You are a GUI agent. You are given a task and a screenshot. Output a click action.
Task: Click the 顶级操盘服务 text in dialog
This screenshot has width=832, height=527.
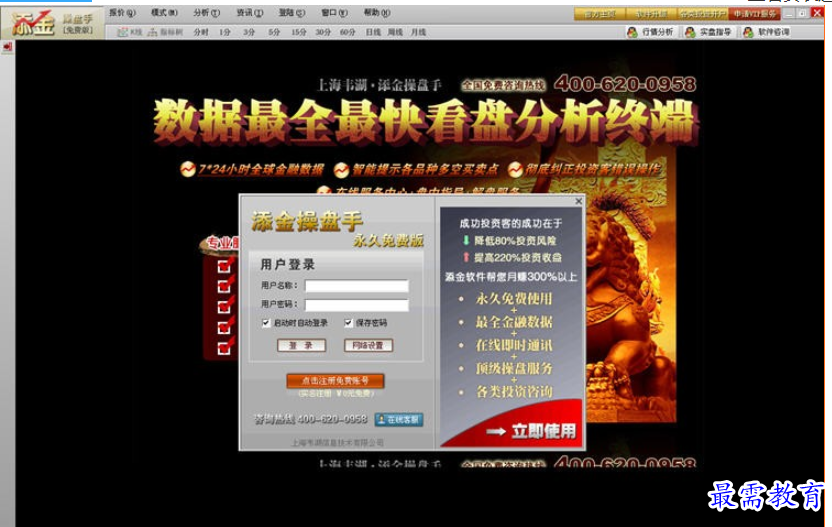(x=514, y=368)
